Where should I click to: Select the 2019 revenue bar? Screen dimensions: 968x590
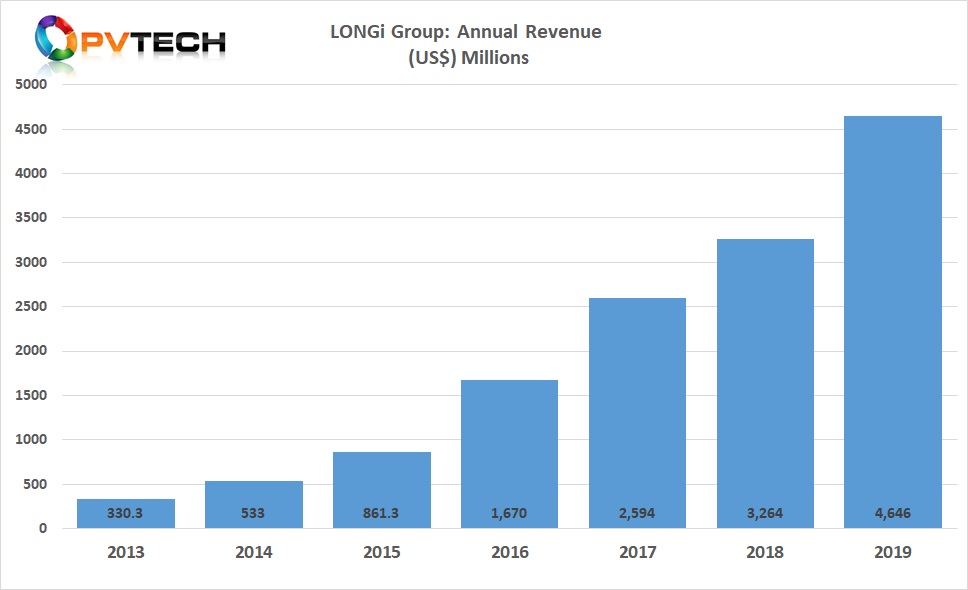point(893,322)
